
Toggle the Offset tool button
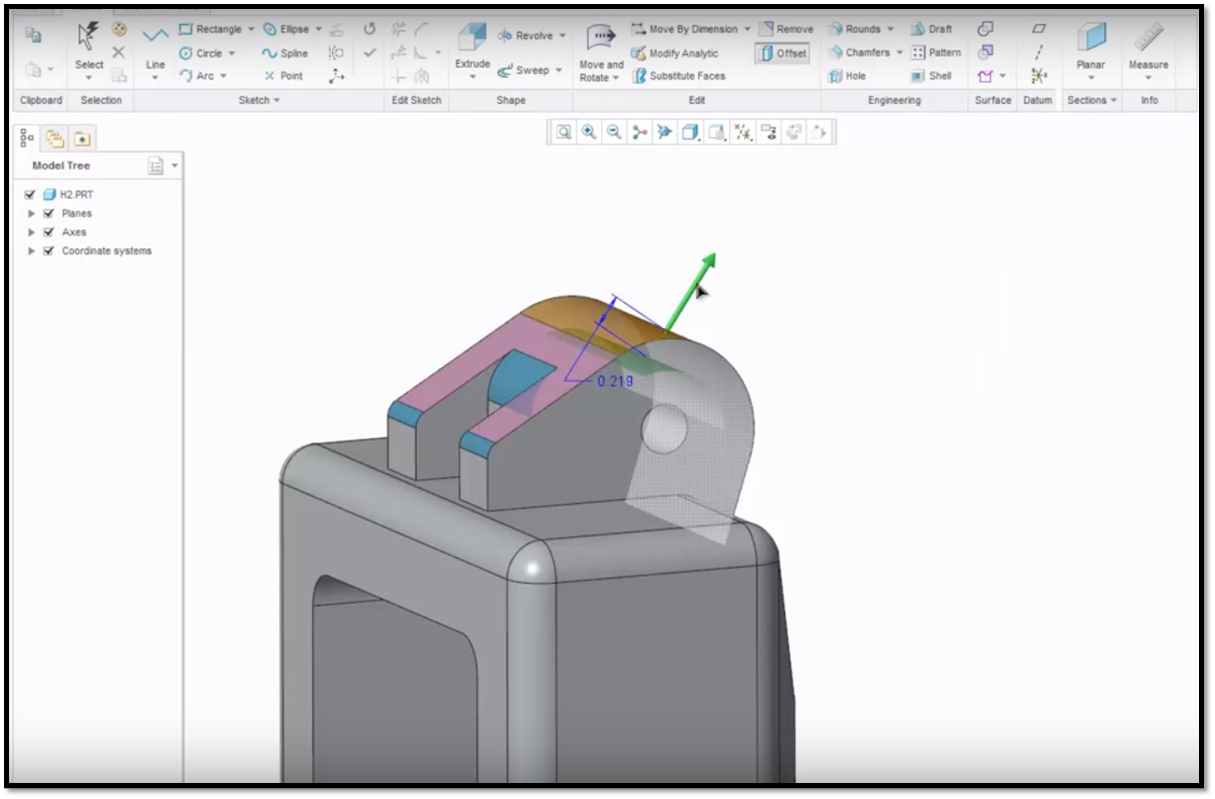click(783, 53)
